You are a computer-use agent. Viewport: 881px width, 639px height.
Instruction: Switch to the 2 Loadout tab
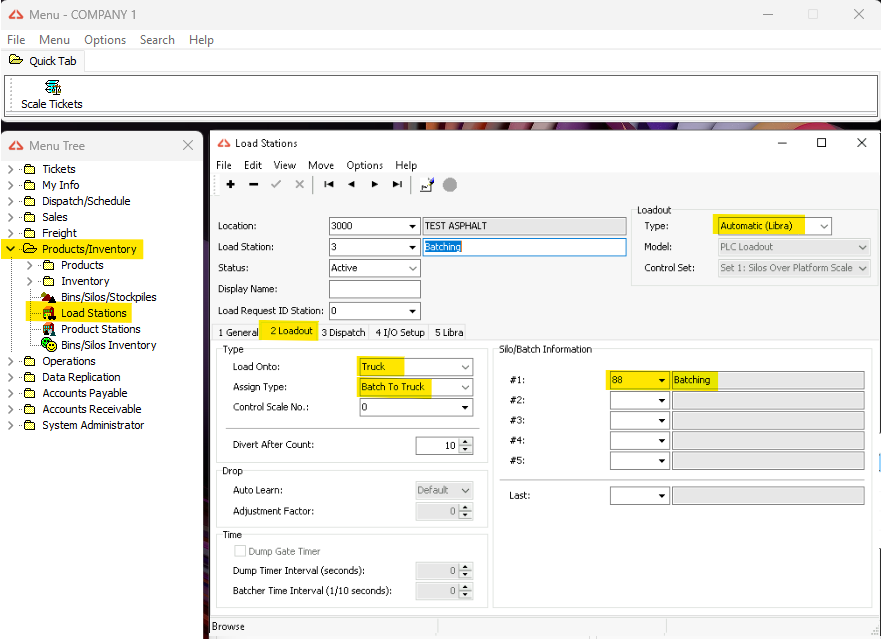(291, 330)
